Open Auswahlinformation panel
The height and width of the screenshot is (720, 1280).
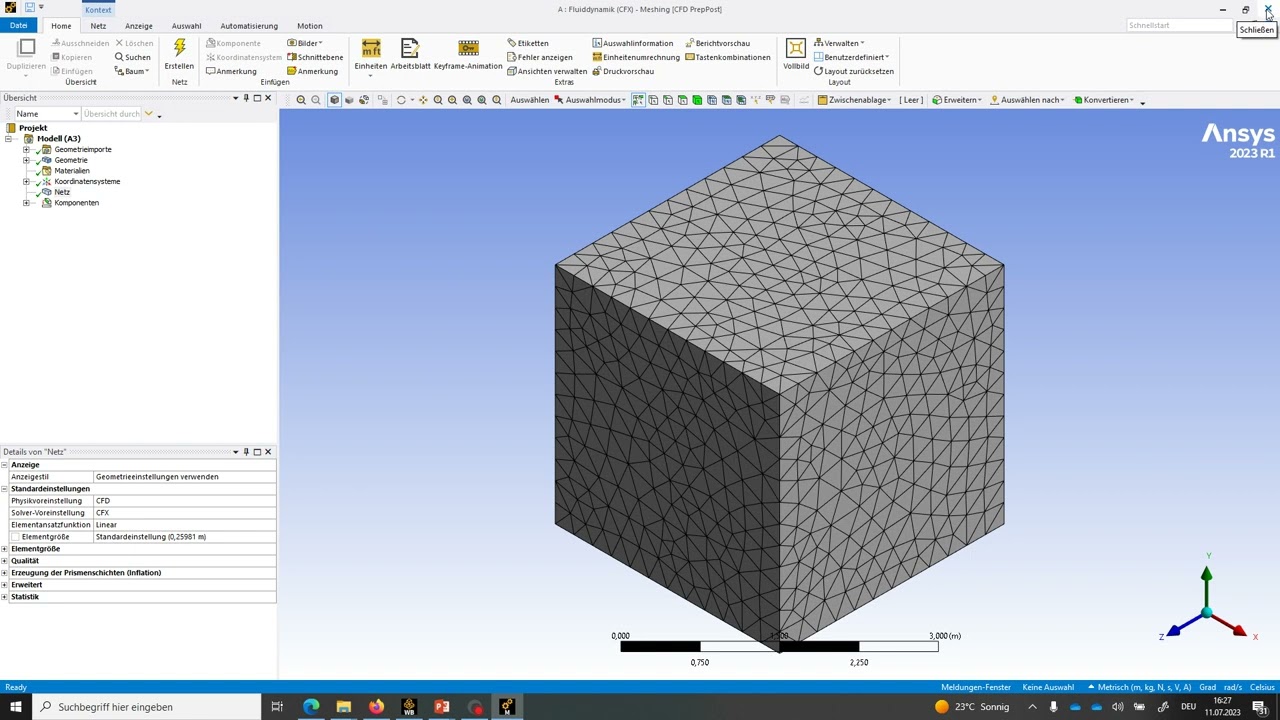(x=633, y=43)
